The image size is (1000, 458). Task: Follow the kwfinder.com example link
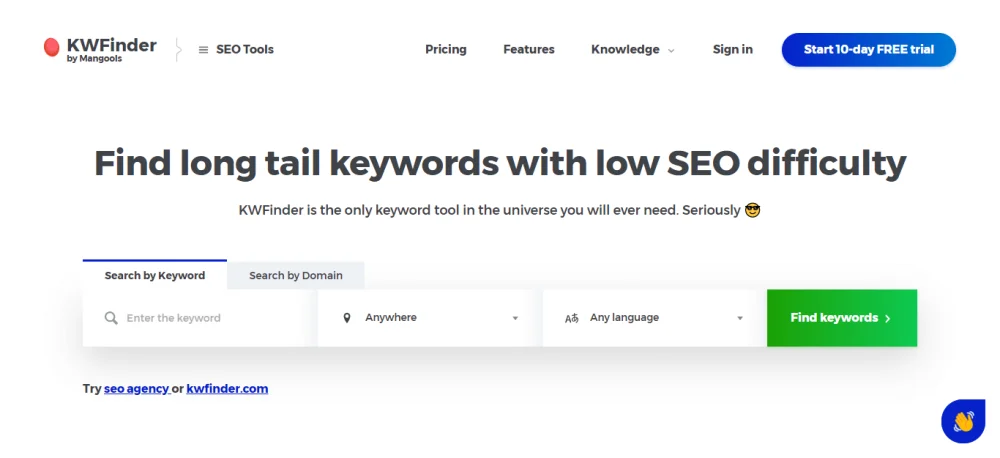(227, 388)
